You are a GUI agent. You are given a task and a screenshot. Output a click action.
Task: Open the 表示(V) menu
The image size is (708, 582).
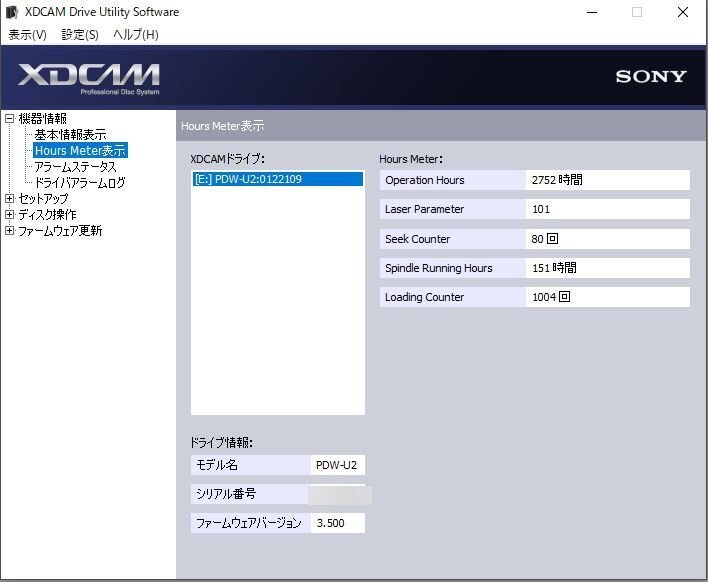pyautogui.click(x=28, y=35)
